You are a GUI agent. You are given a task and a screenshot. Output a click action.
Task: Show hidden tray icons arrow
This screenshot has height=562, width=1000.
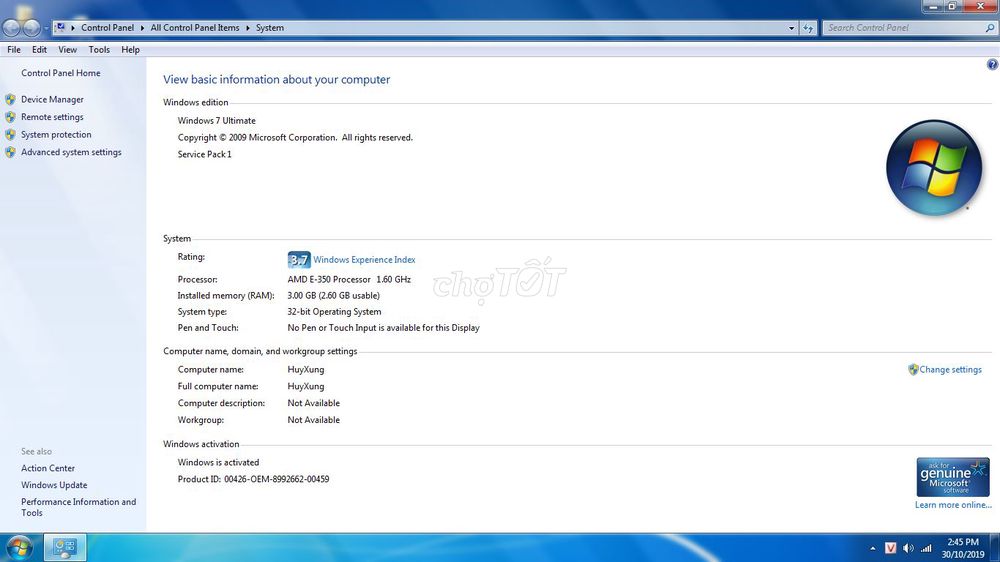coord(872,549)
